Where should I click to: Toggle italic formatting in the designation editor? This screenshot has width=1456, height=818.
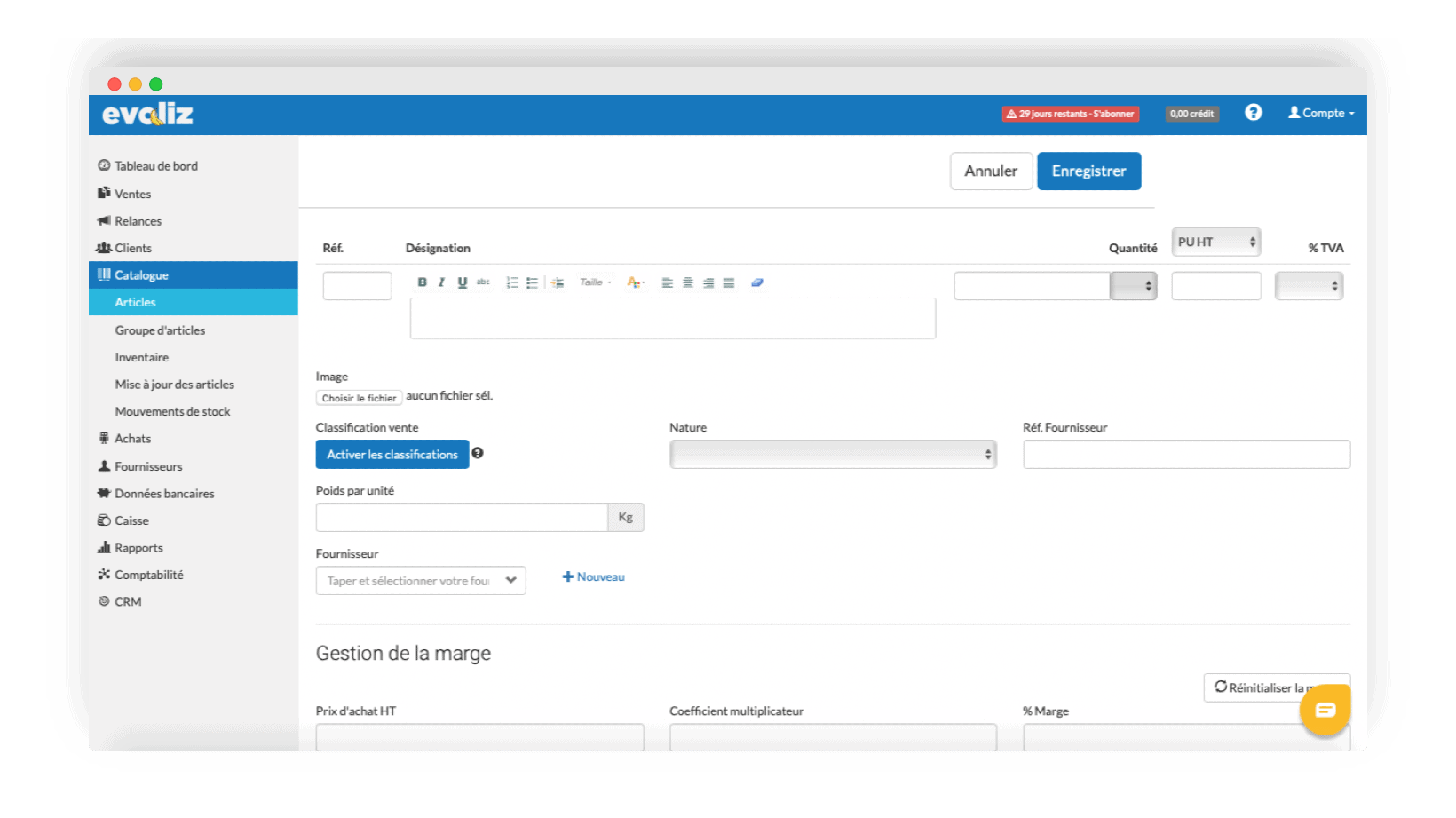pyautogui.click(x=441, y=282)
